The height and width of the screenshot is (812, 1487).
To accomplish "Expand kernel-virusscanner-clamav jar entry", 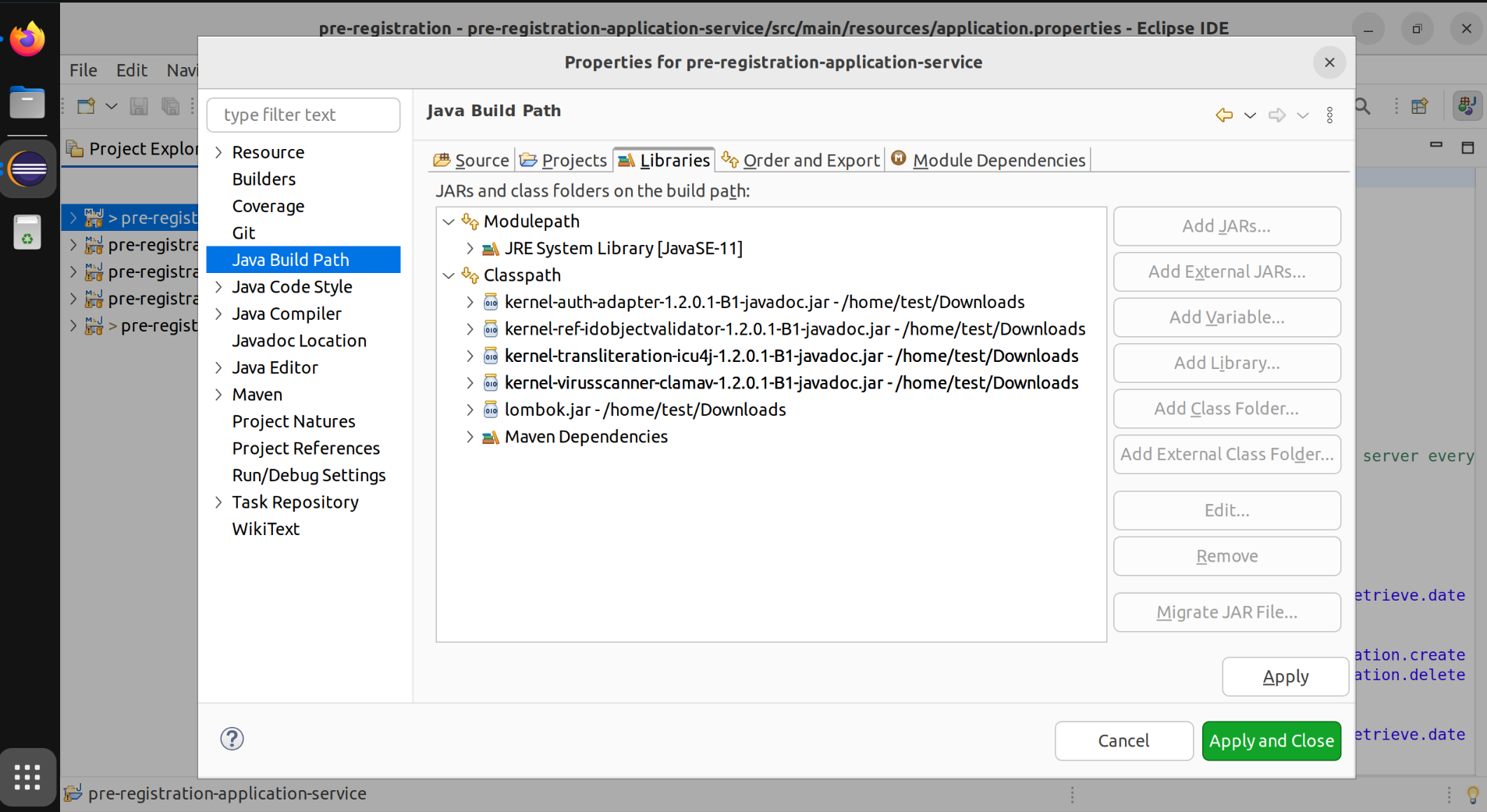I will point(470,383).
